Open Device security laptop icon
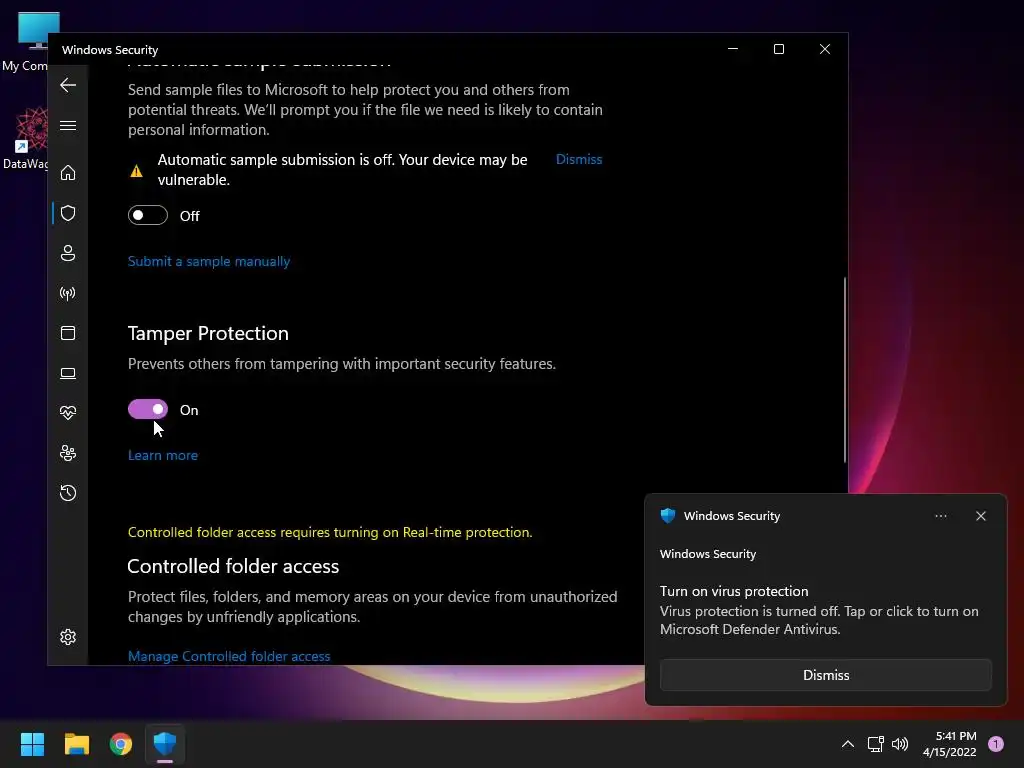This screenshot has height=768, width=1024. coord(68,373)
